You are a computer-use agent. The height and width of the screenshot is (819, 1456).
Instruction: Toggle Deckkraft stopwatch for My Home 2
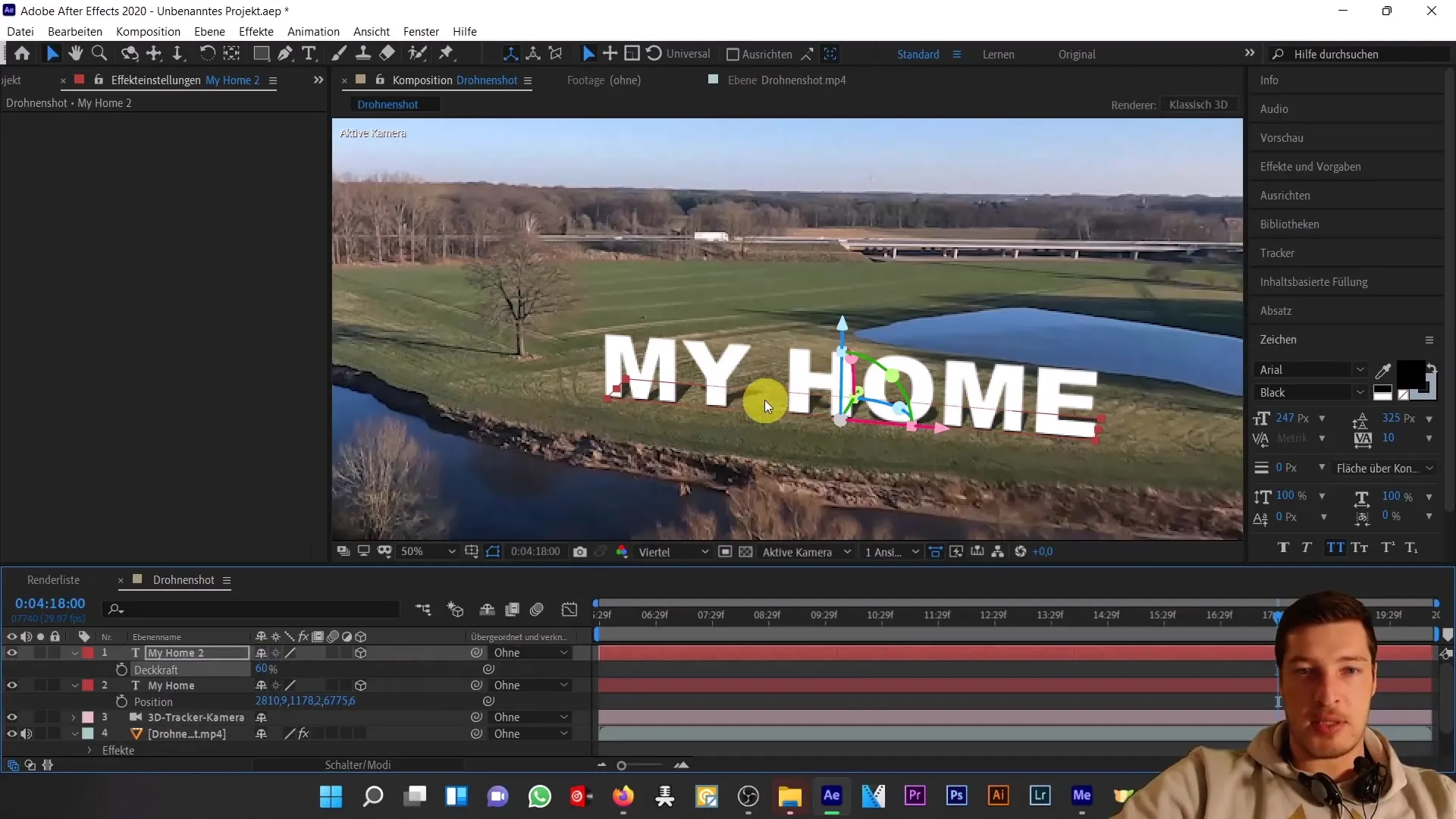coord(121,670)
